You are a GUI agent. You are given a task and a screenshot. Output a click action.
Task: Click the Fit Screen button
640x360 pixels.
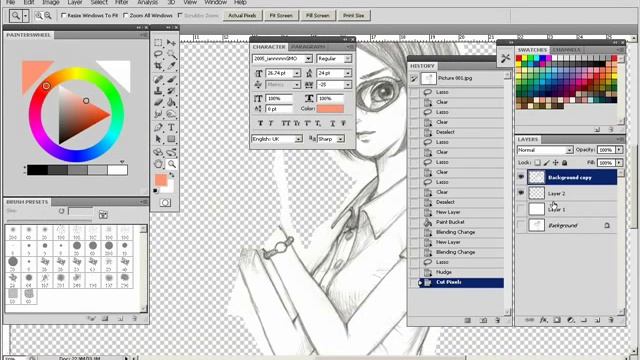281,16
